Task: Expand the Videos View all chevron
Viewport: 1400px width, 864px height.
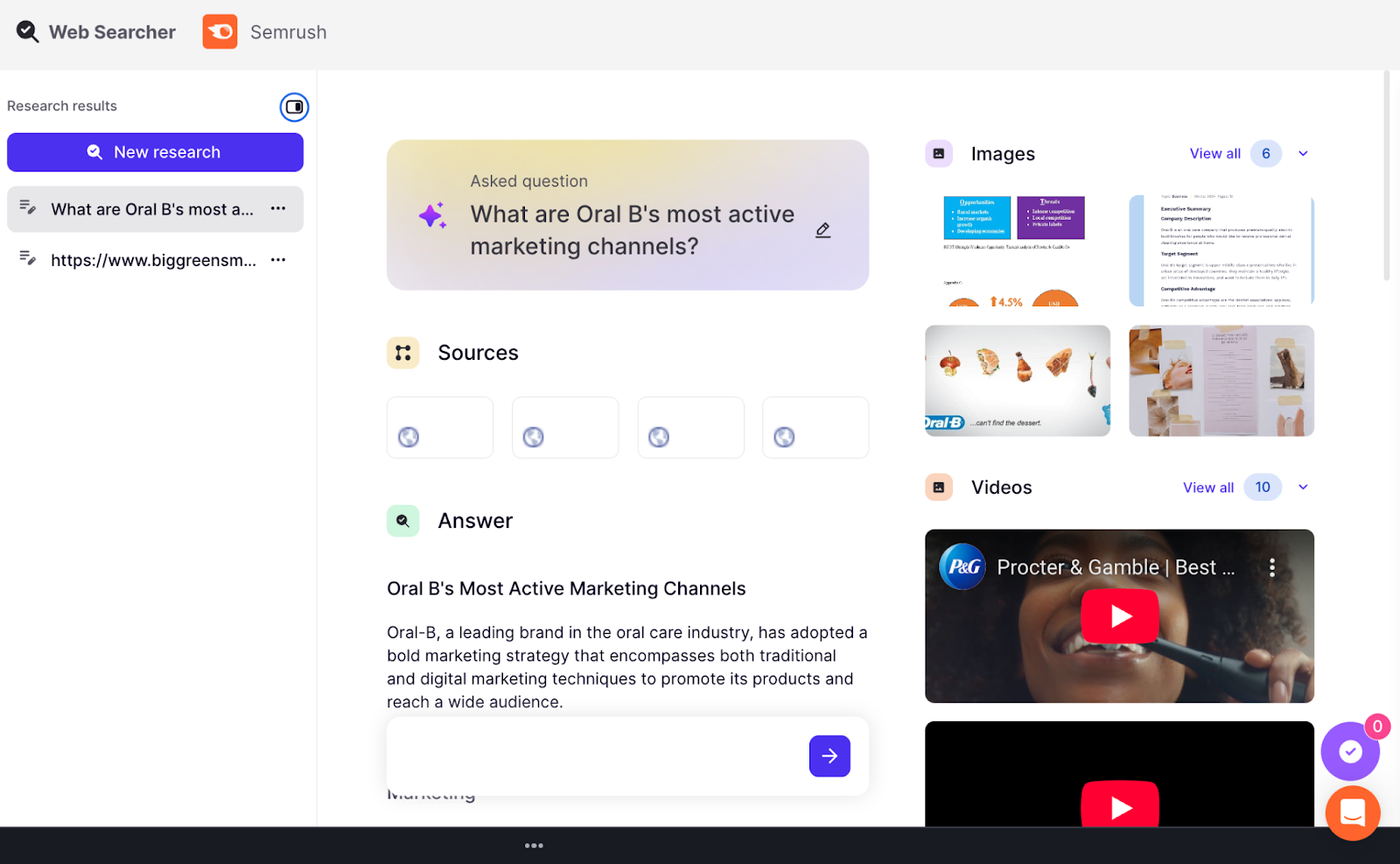Action: 1303,487
